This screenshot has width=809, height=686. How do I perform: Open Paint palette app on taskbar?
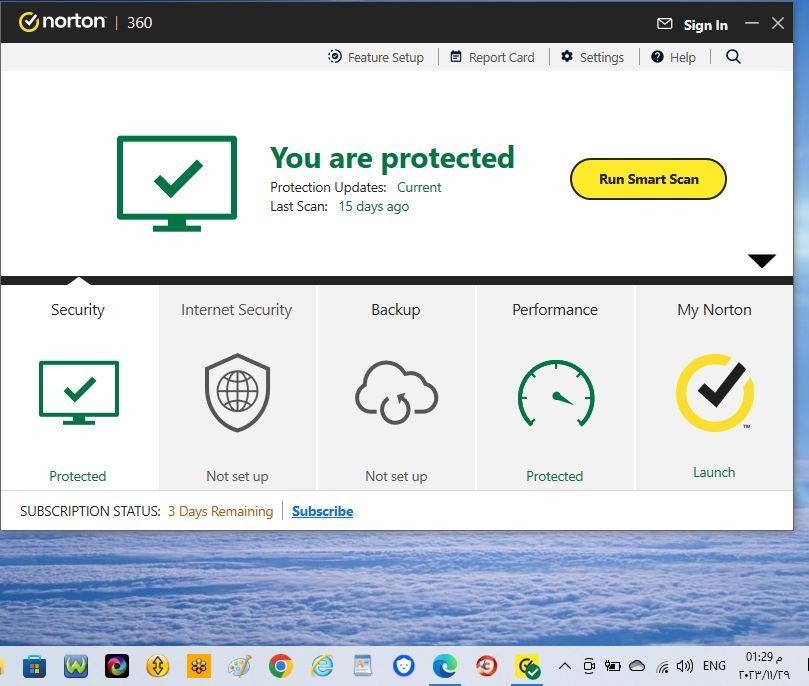point(240,666)
